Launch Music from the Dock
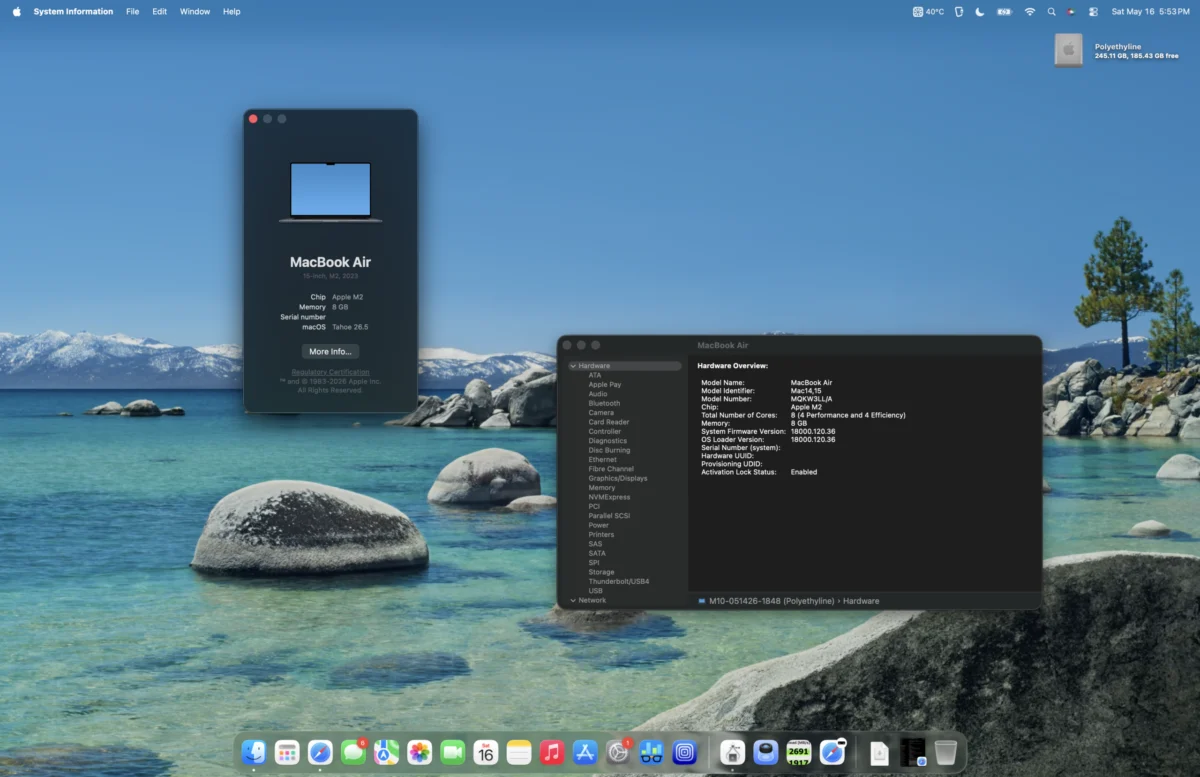The height and width of the screenshot is (777, 1200). (x=552, y=752)
